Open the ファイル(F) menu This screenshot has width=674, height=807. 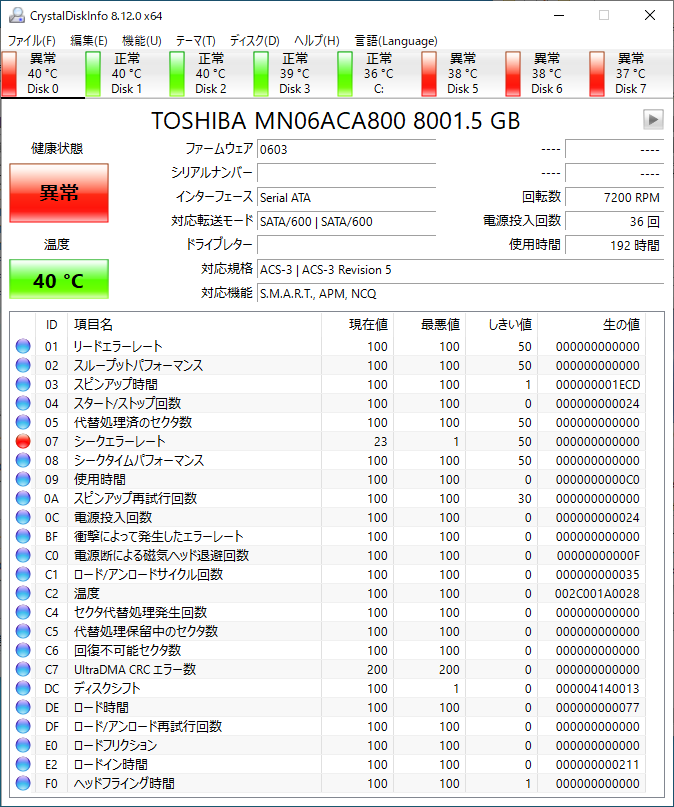coord(31,41)
